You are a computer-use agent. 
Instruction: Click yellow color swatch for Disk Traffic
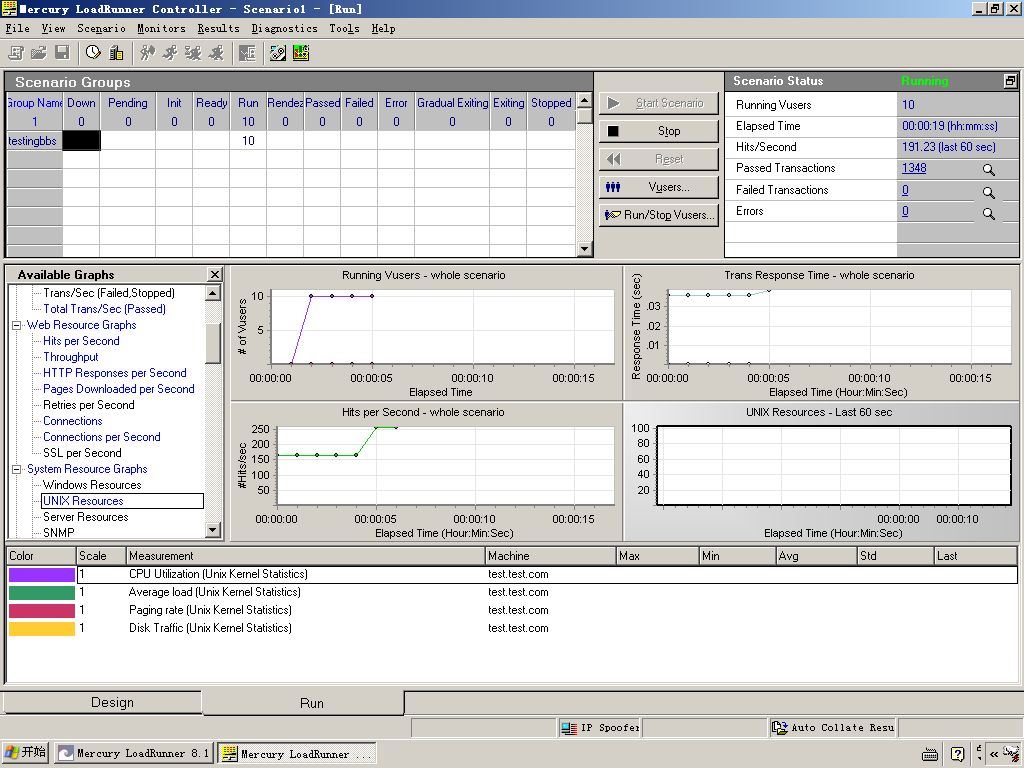tap(42, 628)
